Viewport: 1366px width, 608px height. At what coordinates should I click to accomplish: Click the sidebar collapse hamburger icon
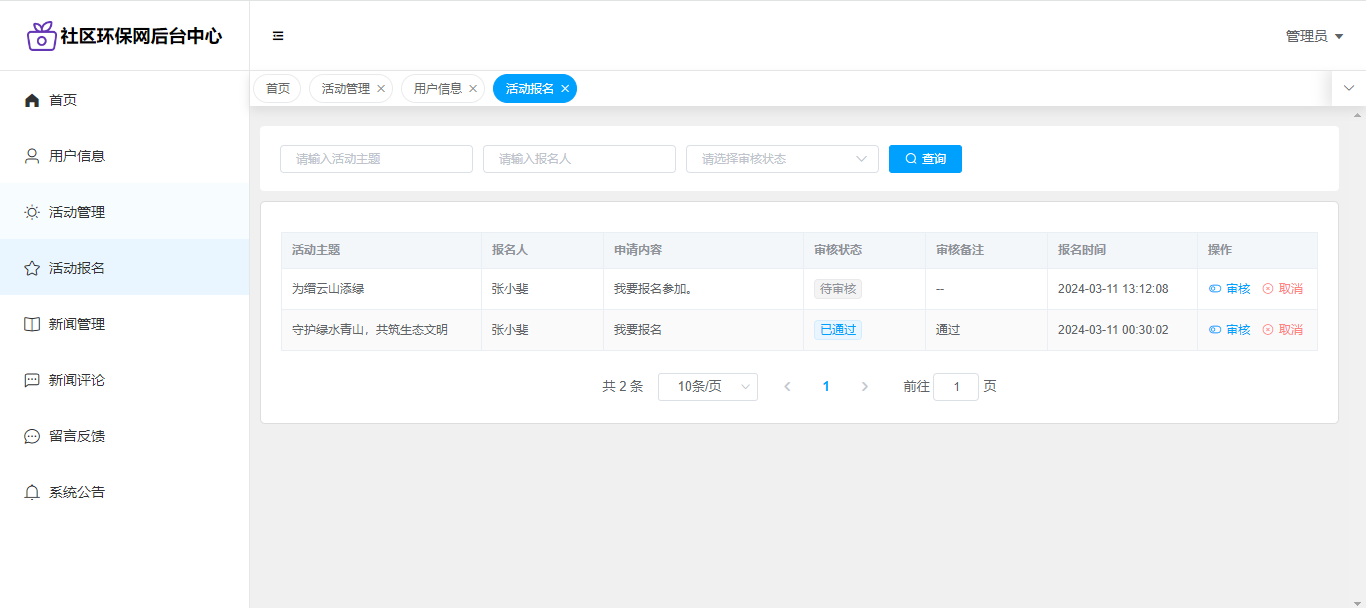click(x=278, y=36)
